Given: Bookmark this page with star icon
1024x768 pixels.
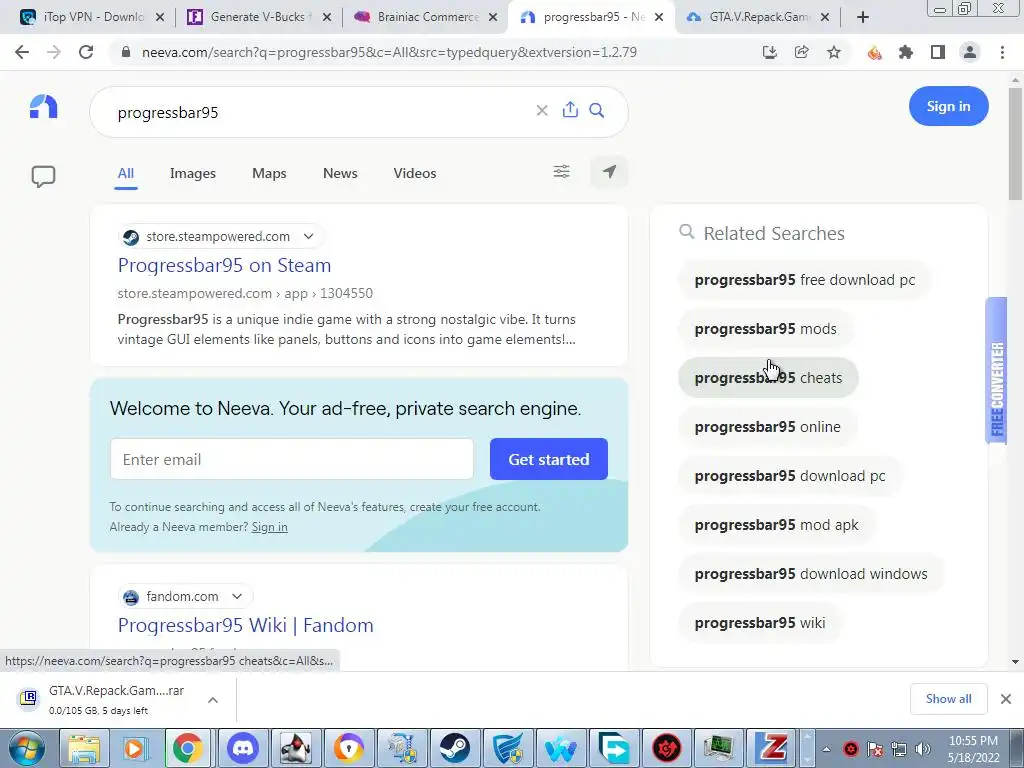Looking at the screenshot, I should click(x=834, y=52).
